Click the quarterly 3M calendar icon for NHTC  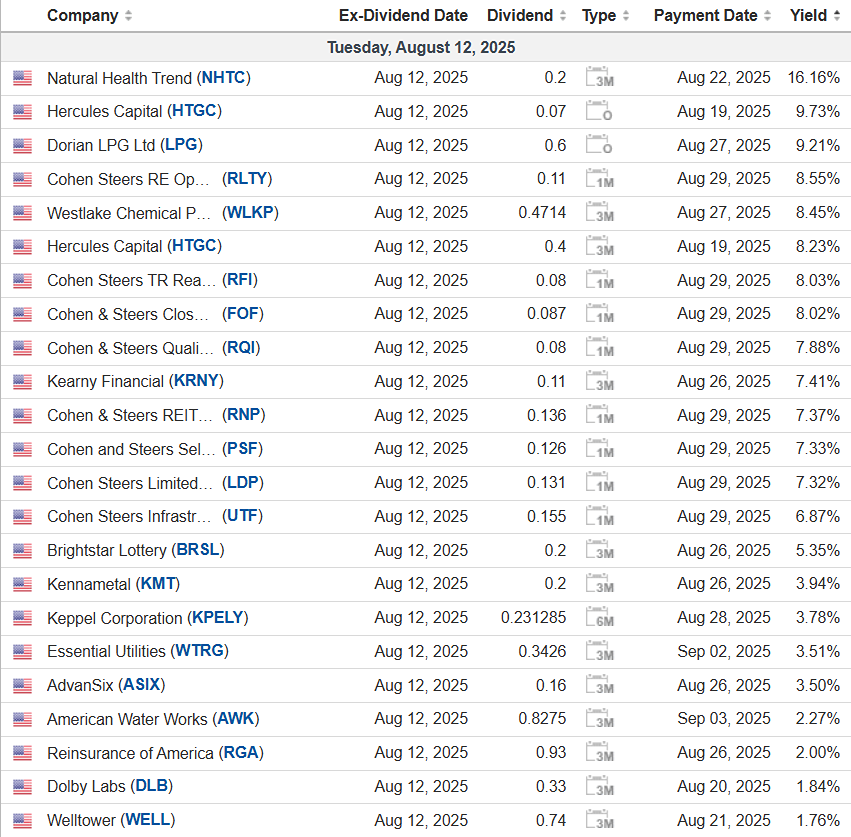599,78
